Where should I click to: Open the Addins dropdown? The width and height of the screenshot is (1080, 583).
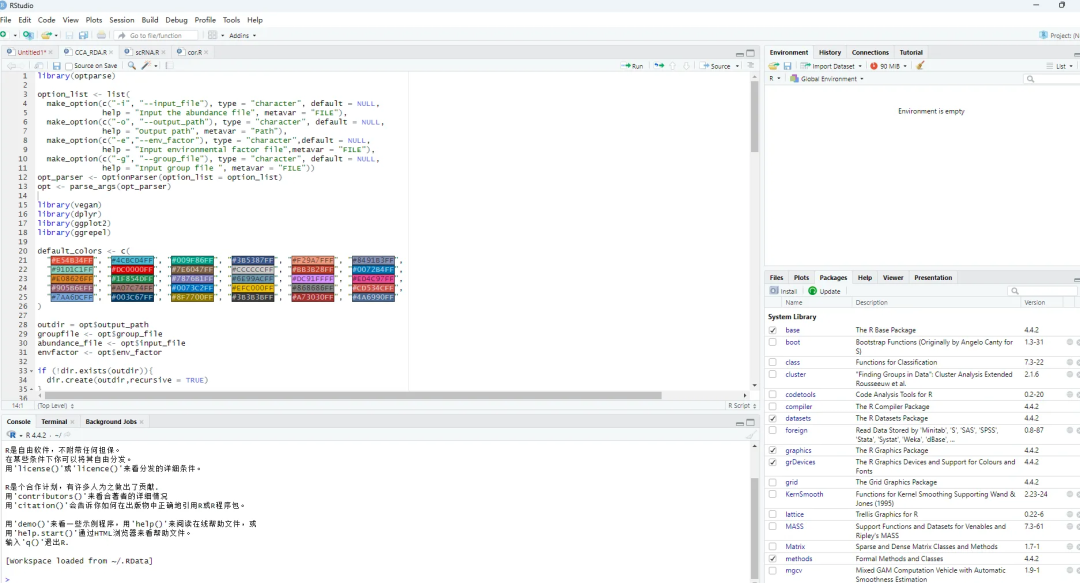(242, 35)
